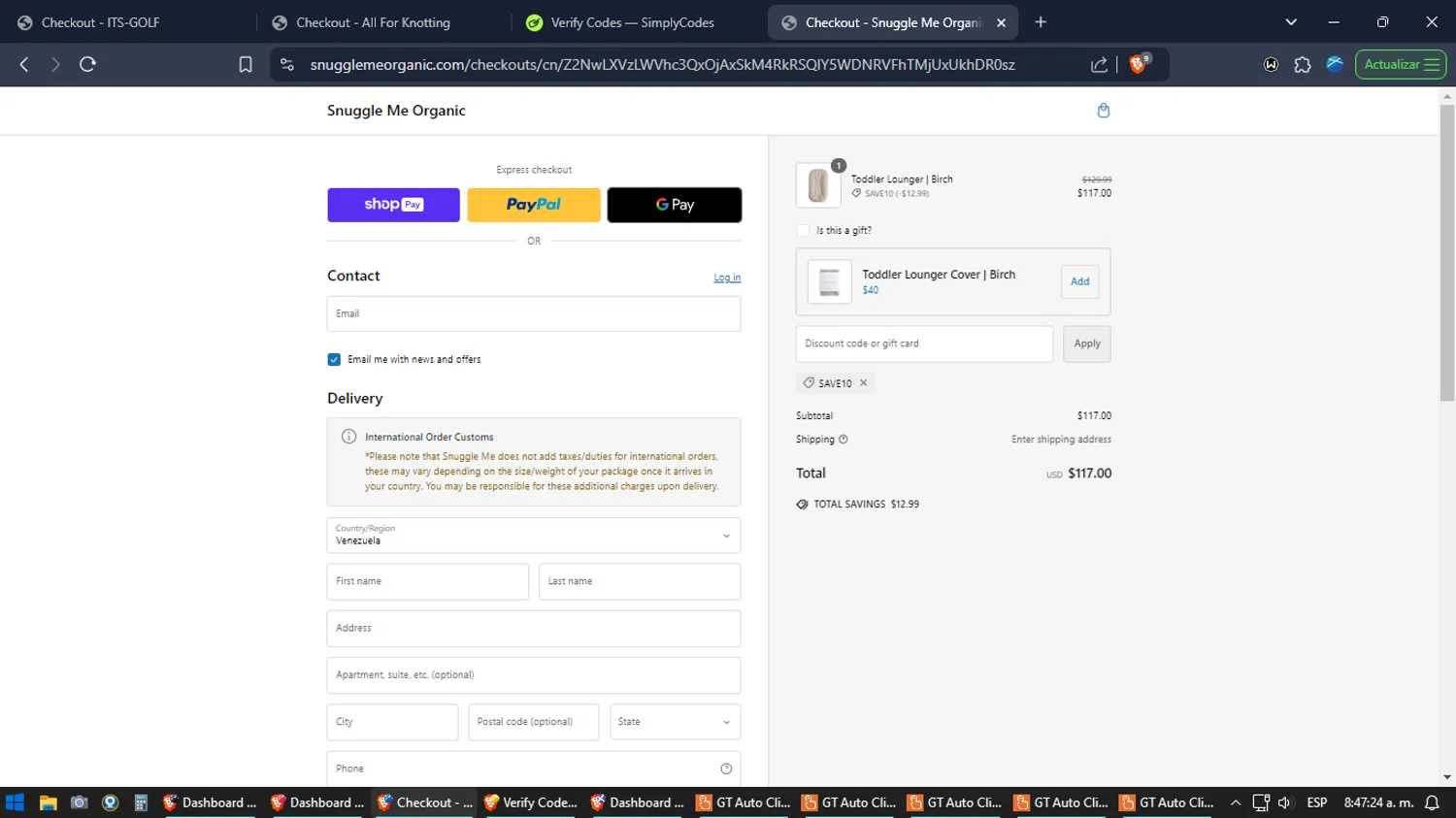Click the scrollbar down arrow
Screen dimensions: 1456x818
coord(1447,777)
